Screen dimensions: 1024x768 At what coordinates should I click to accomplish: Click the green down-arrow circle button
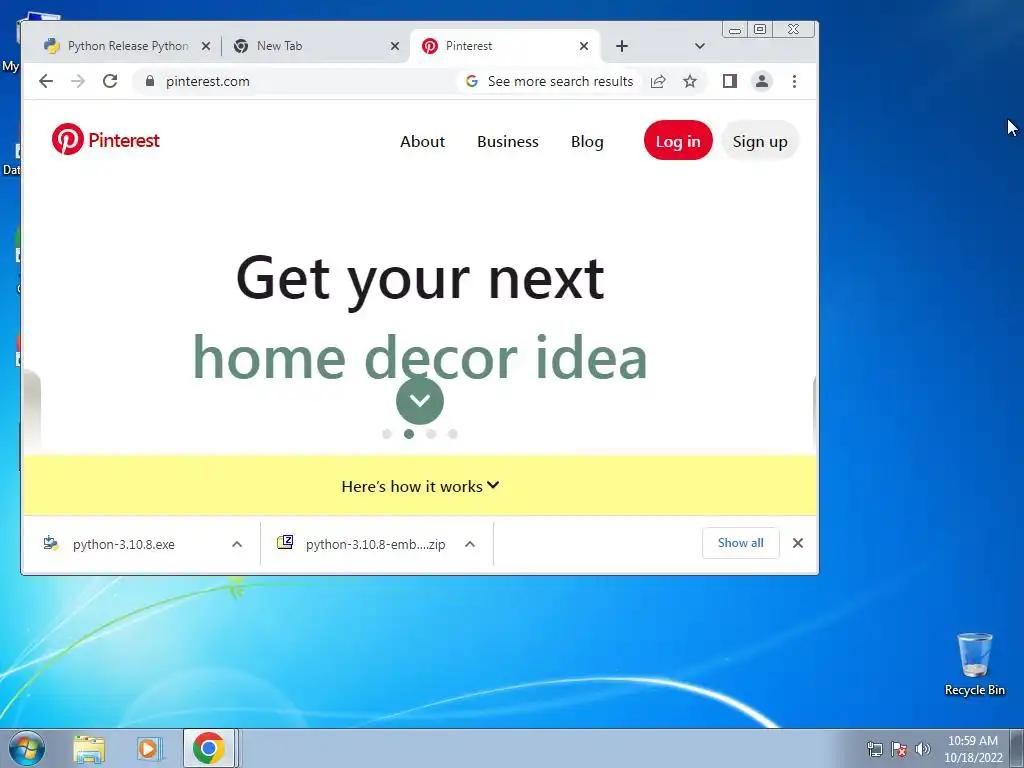click(x=419, y=400)
